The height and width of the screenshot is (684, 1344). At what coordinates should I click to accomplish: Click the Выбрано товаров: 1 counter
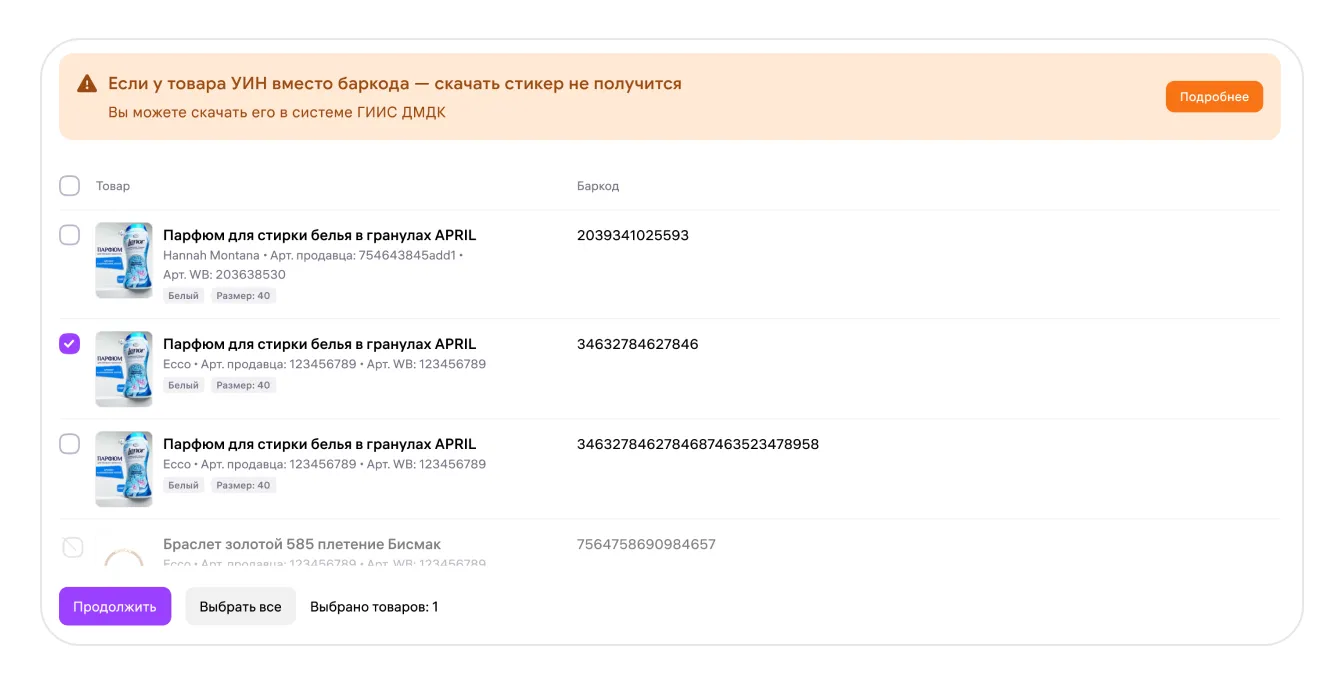(x=374, y=607)
